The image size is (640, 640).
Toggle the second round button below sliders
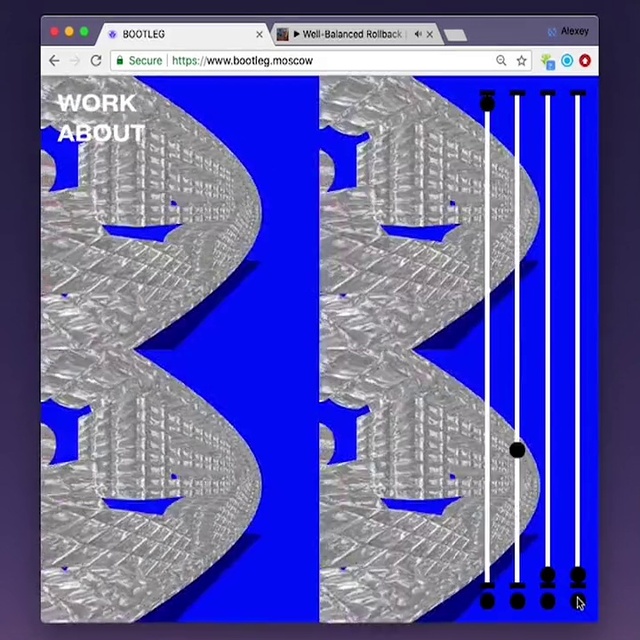point(517,601)
